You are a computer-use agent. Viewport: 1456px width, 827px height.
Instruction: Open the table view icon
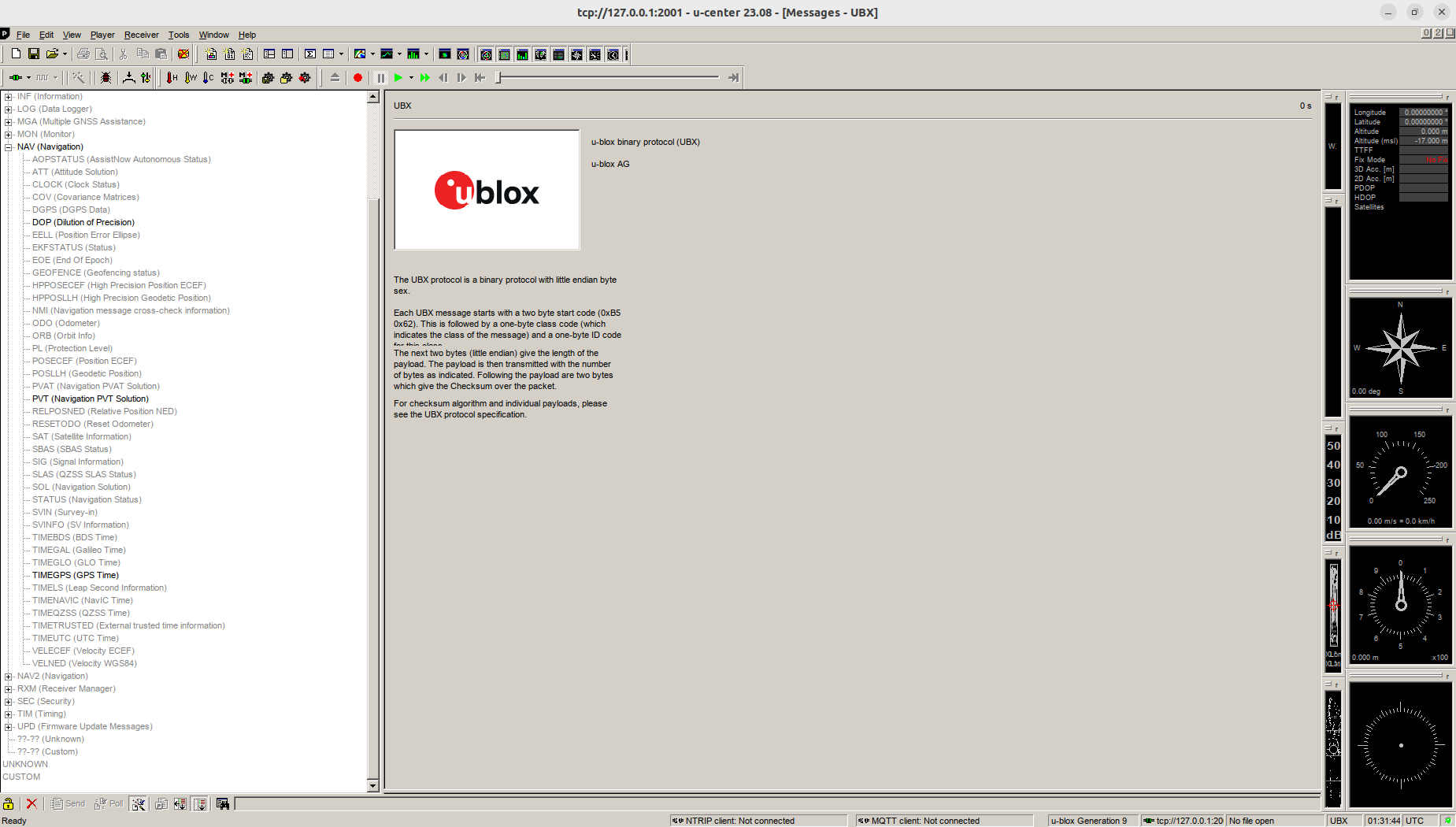point(328,54)
